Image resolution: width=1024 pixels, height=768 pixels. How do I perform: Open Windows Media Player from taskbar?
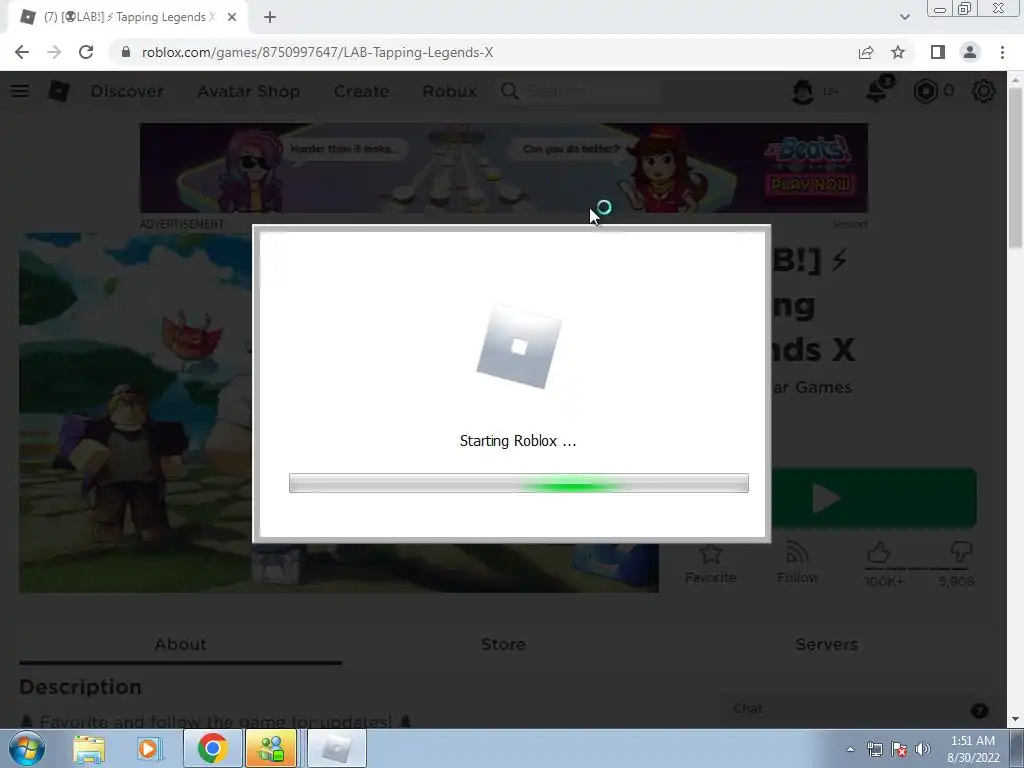pos(149,749)
